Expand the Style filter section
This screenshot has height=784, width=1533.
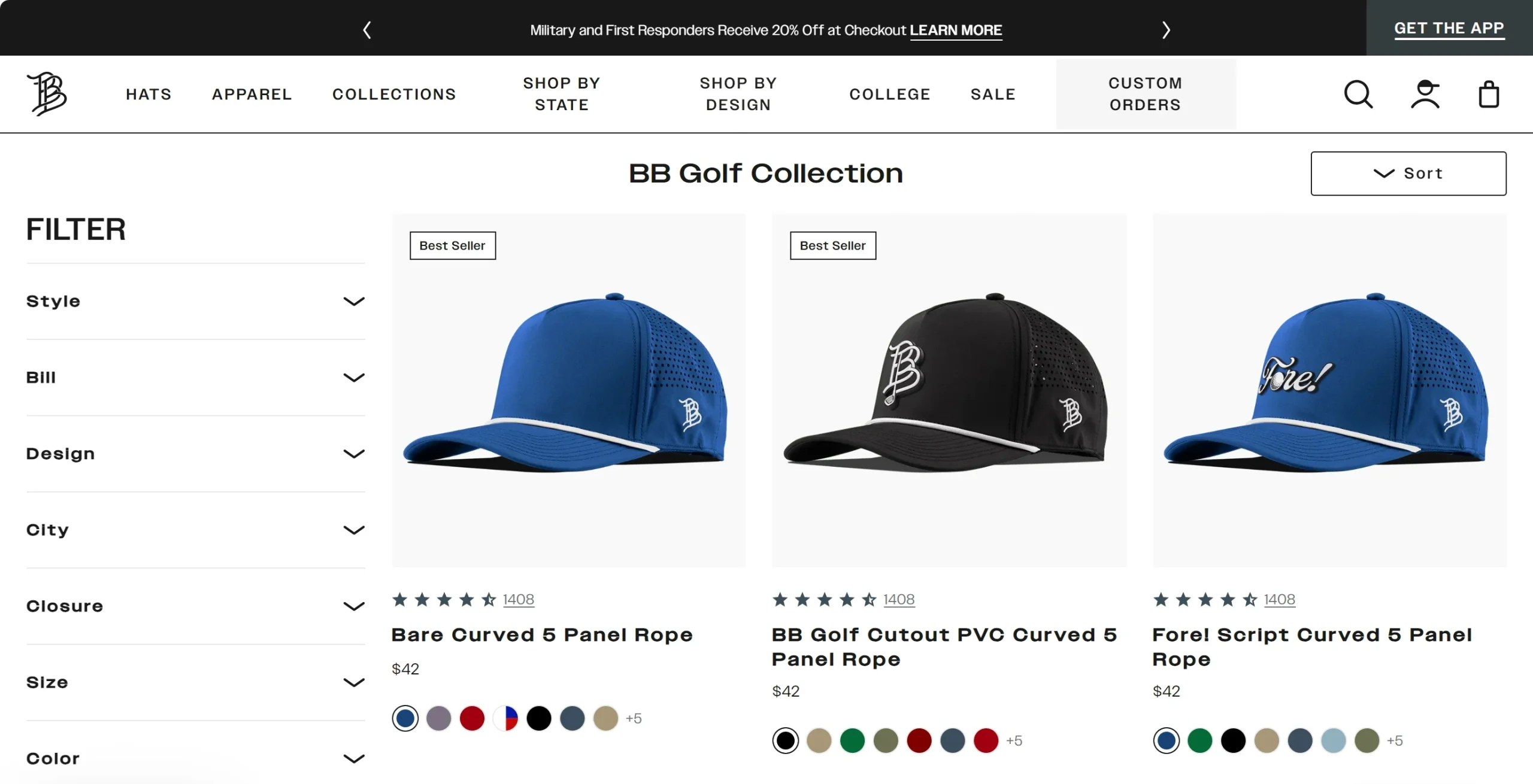click(195, 301)
